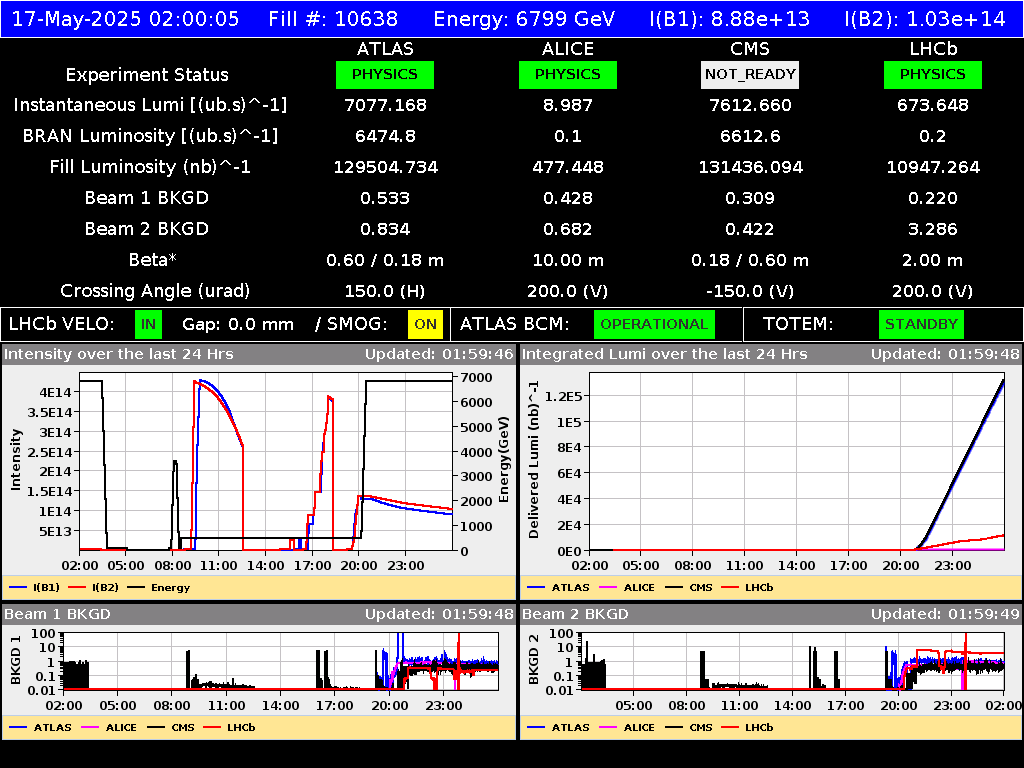Click the 'Experiment Status' row label
1024x768 pixels.
tap(147, 75)
